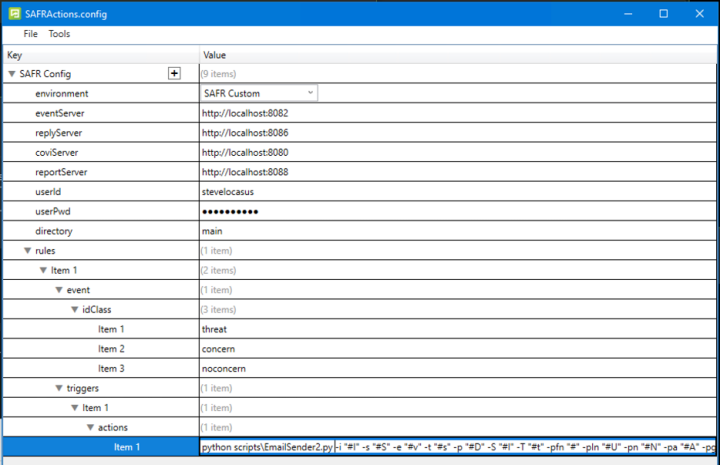The image size is (720, 465).
Task: Collapse the triggers node
Action: 59,388
